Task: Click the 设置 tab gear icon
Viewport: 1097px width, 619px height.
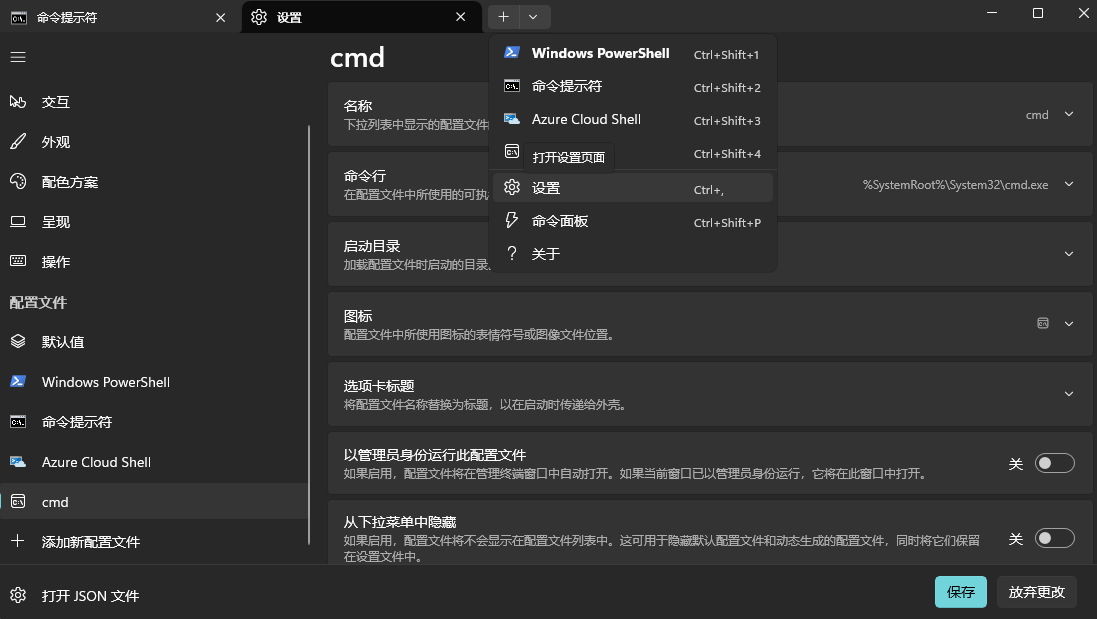Action: 259,17
